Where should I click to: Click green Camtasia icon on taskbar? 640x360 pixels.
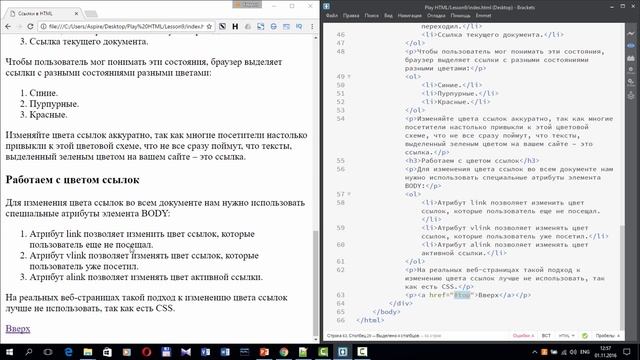pos(323,351)
